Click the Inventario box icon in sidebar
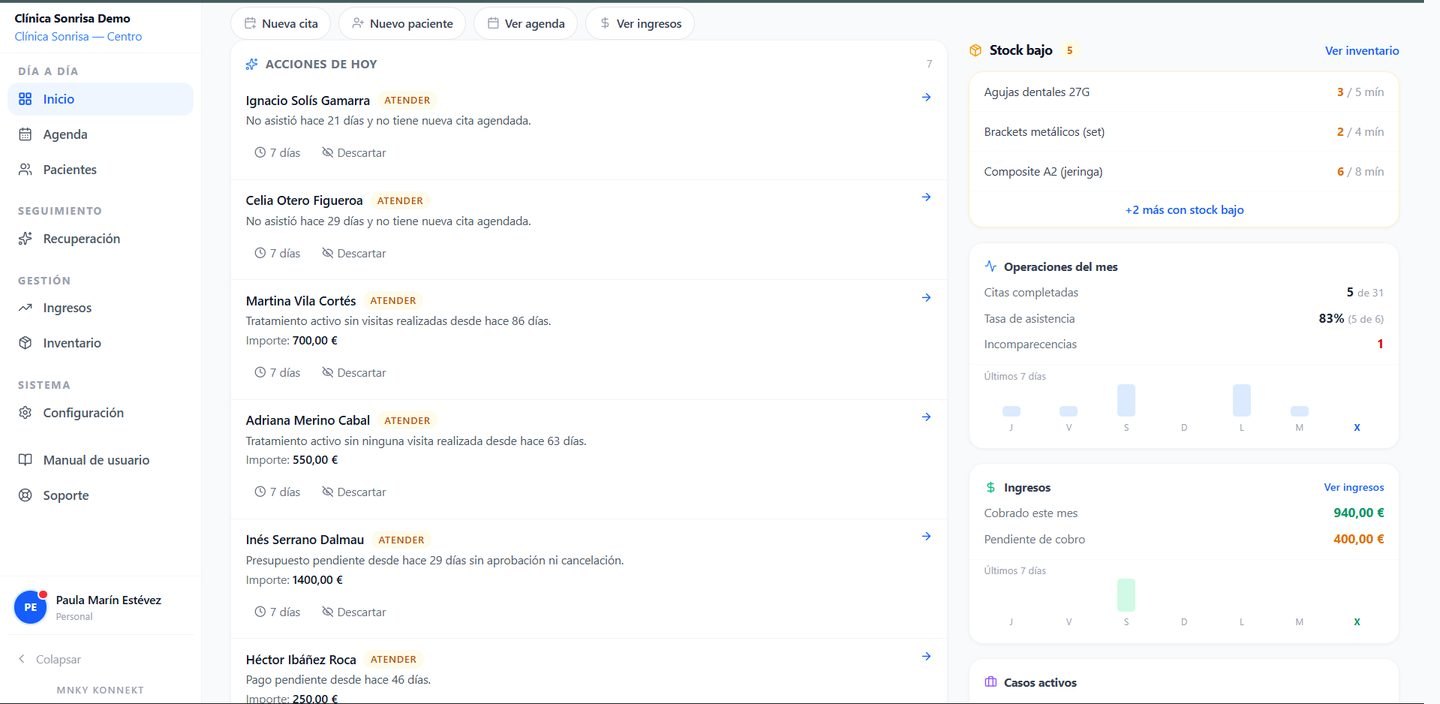 (x=25, y=343)
